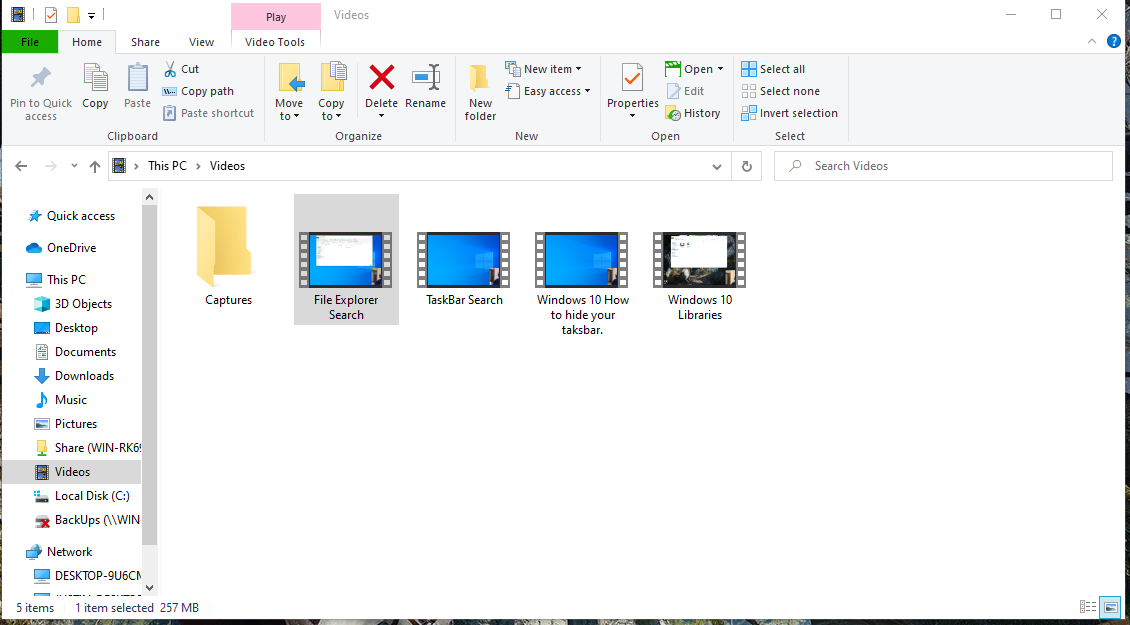Screen dimensions: 1130x625
Task: Click Select none
Action: (x=780, y=92)
